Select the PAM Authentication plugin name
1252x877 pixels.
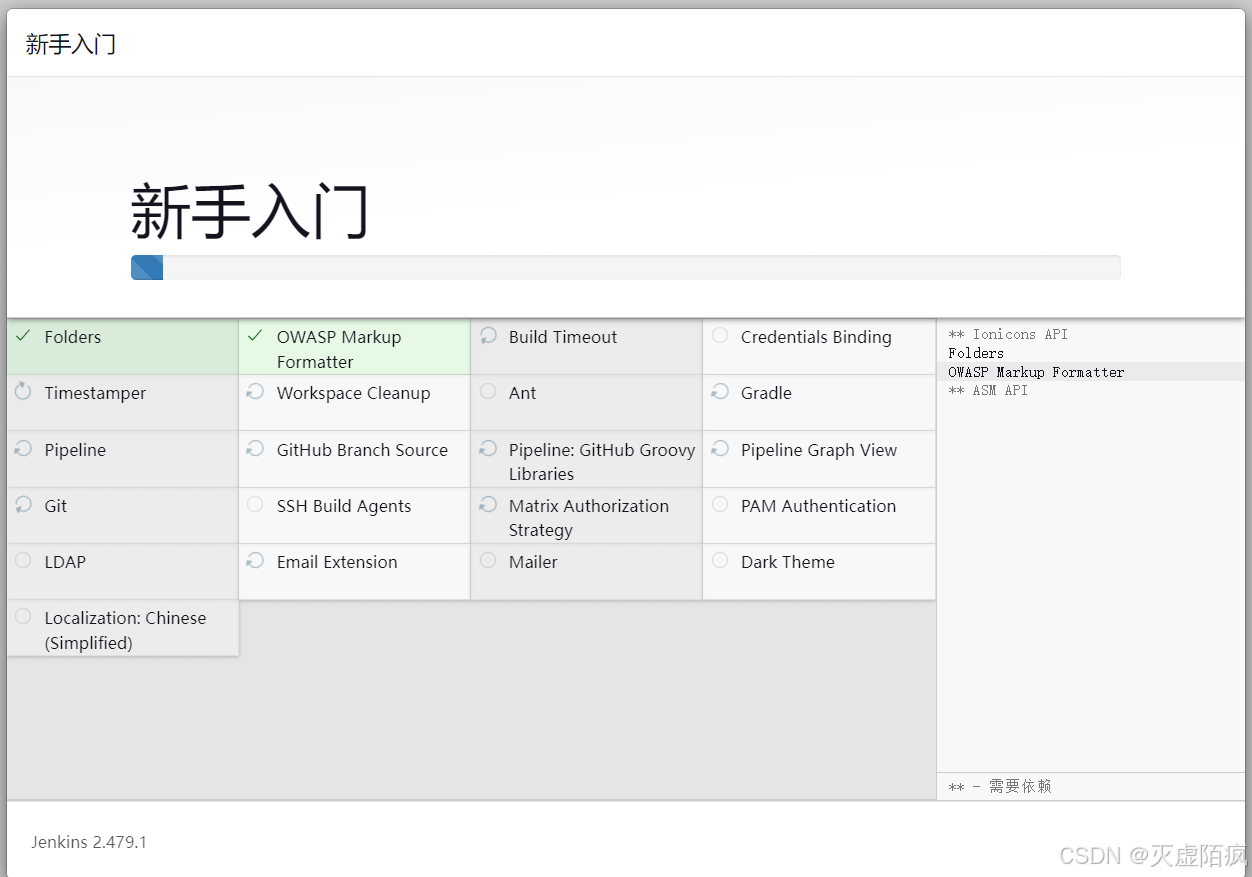point(818,506)
